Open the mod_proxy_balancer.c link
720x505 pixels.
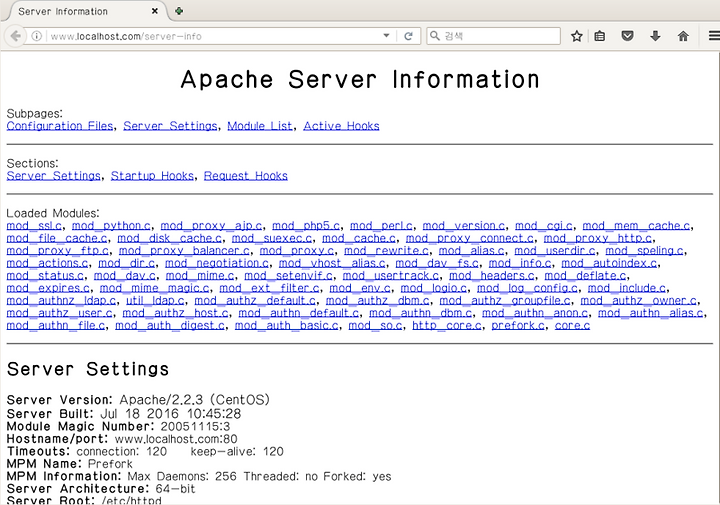tap(184, 251)
